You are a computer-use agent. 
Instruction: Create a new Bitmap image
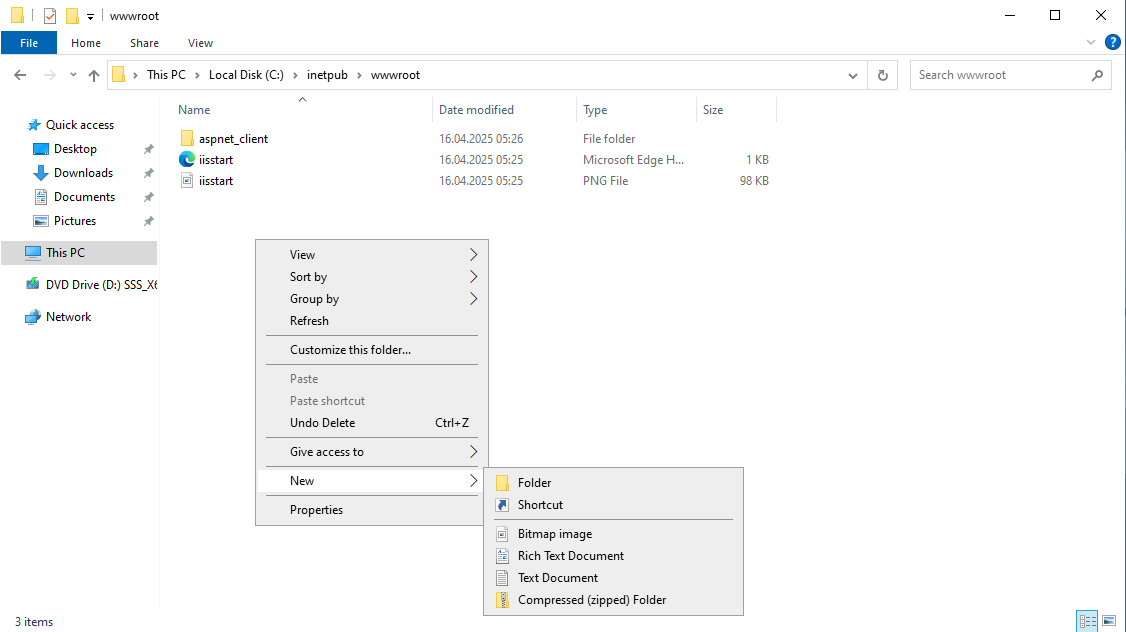pyautogui.click(x=613, y=534)
